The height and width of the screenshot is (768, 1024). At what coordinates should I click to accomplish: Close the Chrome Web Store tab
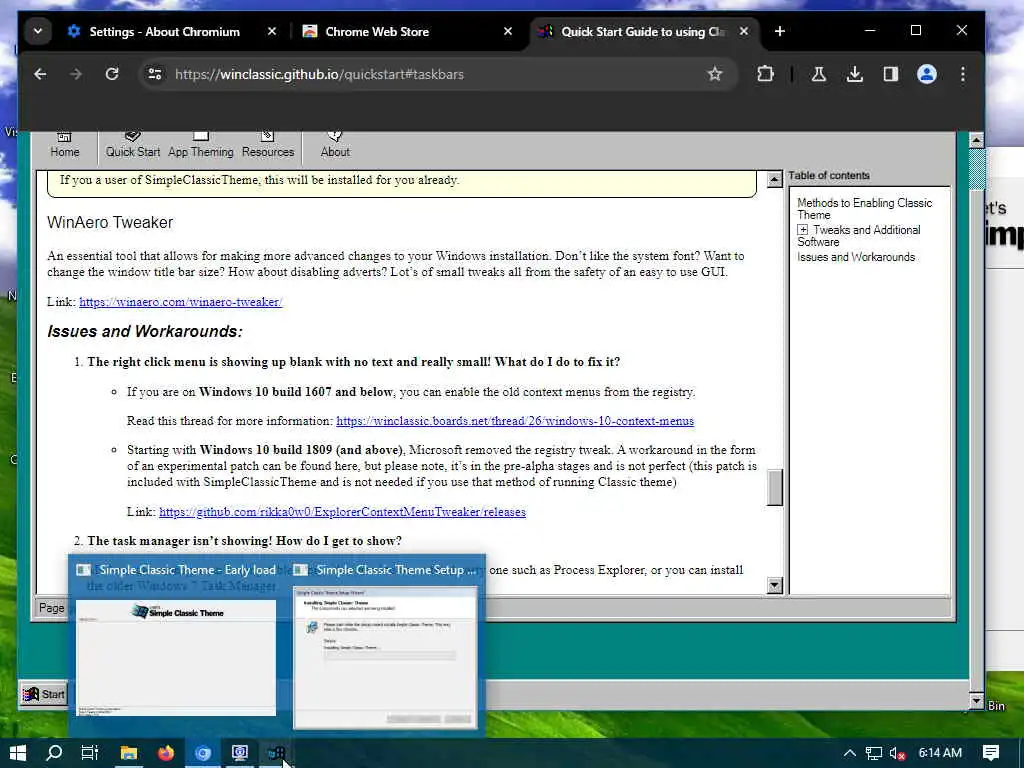(x=508, y=31)
